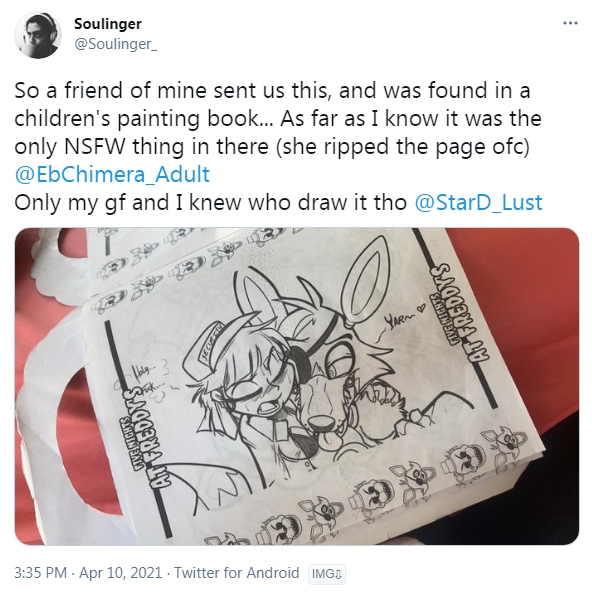Expand the attached coloring-page photo
Screen dimensions: 592x600
297,386
